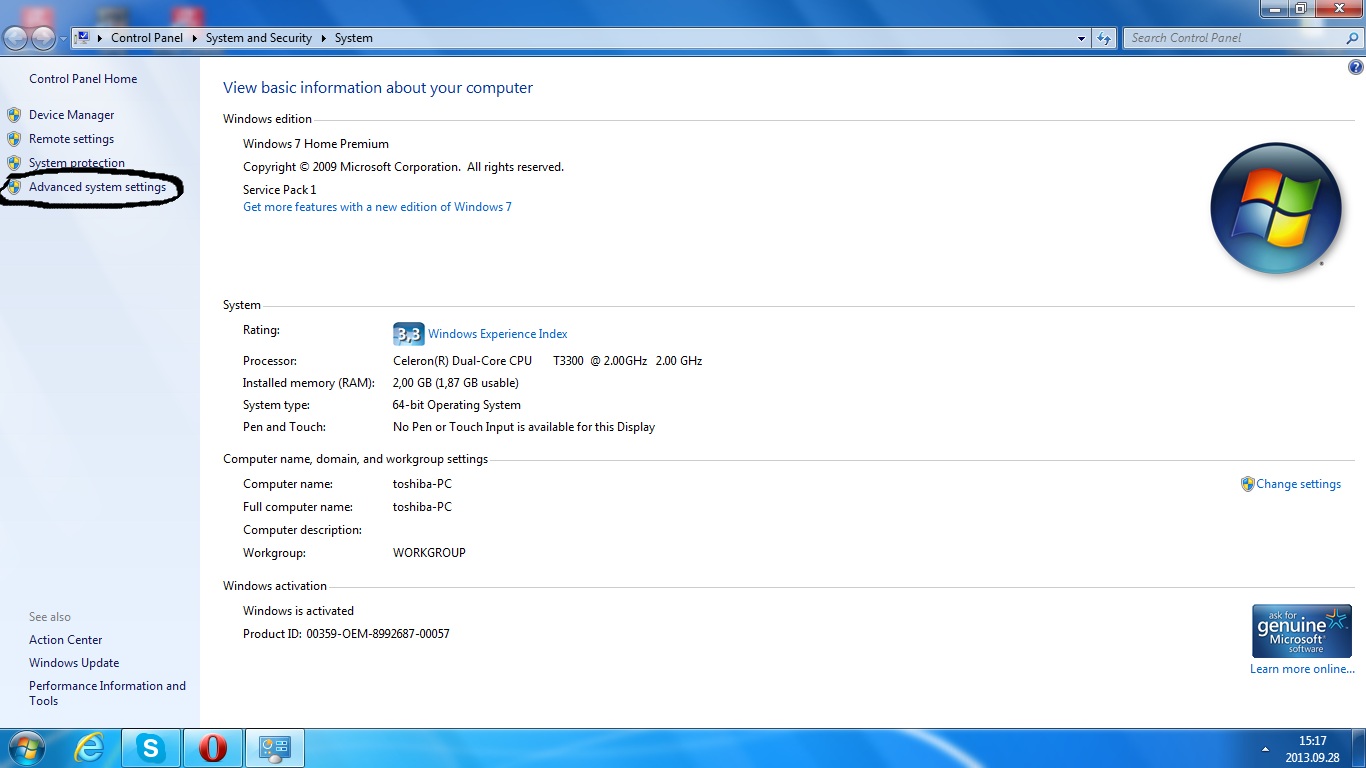Click Get more features with new edition link
The image size is (1366, 768).
(377, 207)
